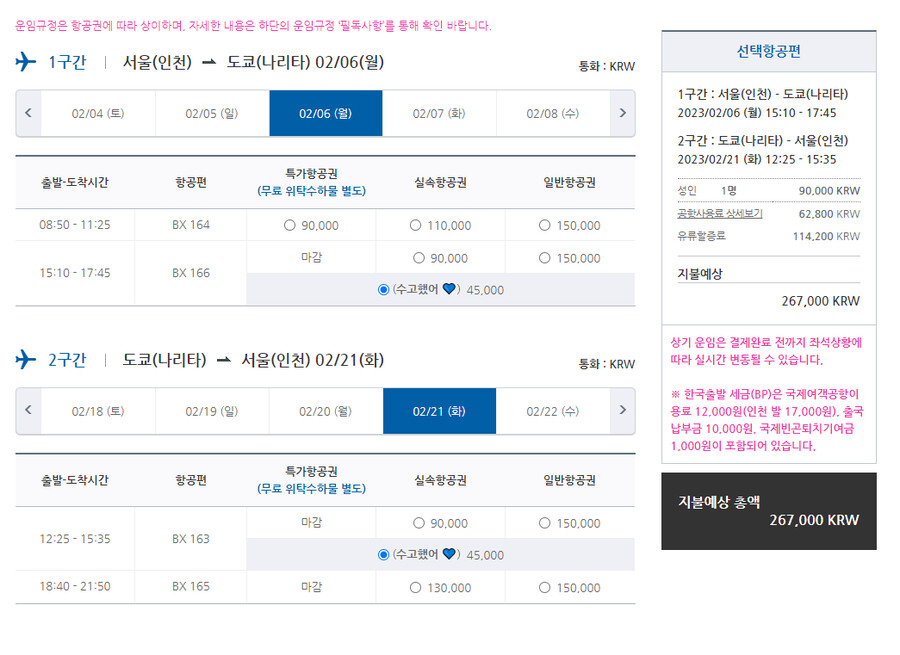Screen dimensions: 900x655
Task: Switch to the 02/07 (화) departure date tab
Action: point(439,113)
